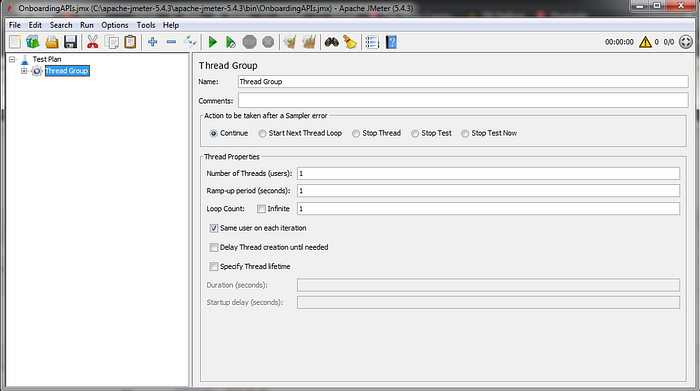Open the Options menu
Image resolution: width=700 pixels, height=391 pixels.
point(115,25)
